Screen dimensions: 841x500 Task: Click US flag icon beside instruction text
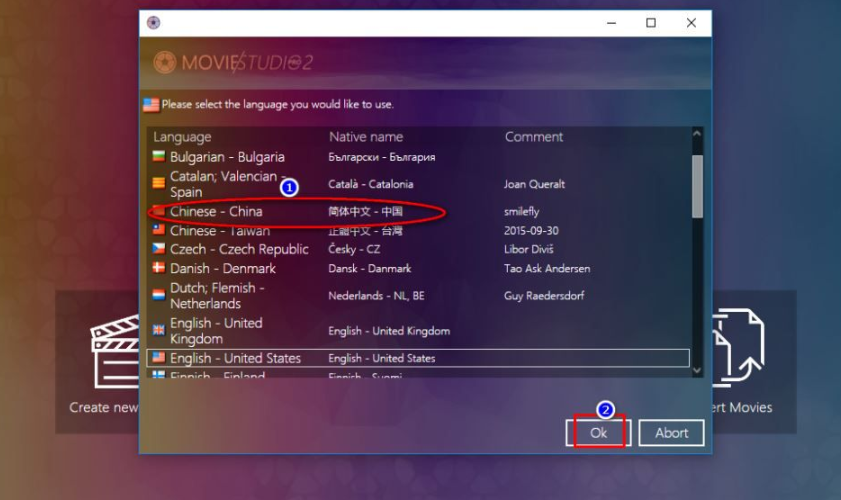point(151,105)
